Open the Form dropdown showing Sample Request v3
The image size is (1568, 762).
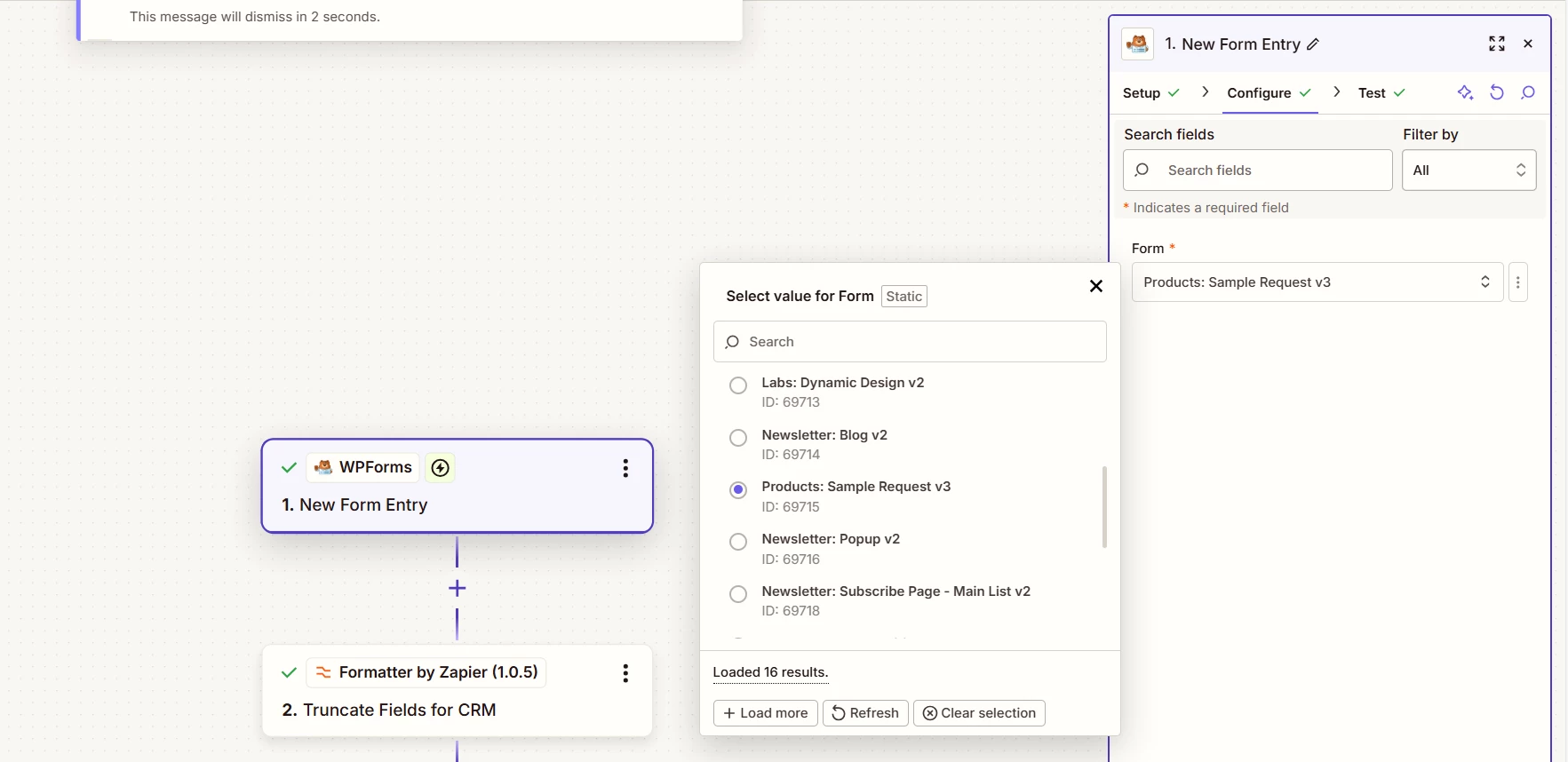[x=1317, y=282]
